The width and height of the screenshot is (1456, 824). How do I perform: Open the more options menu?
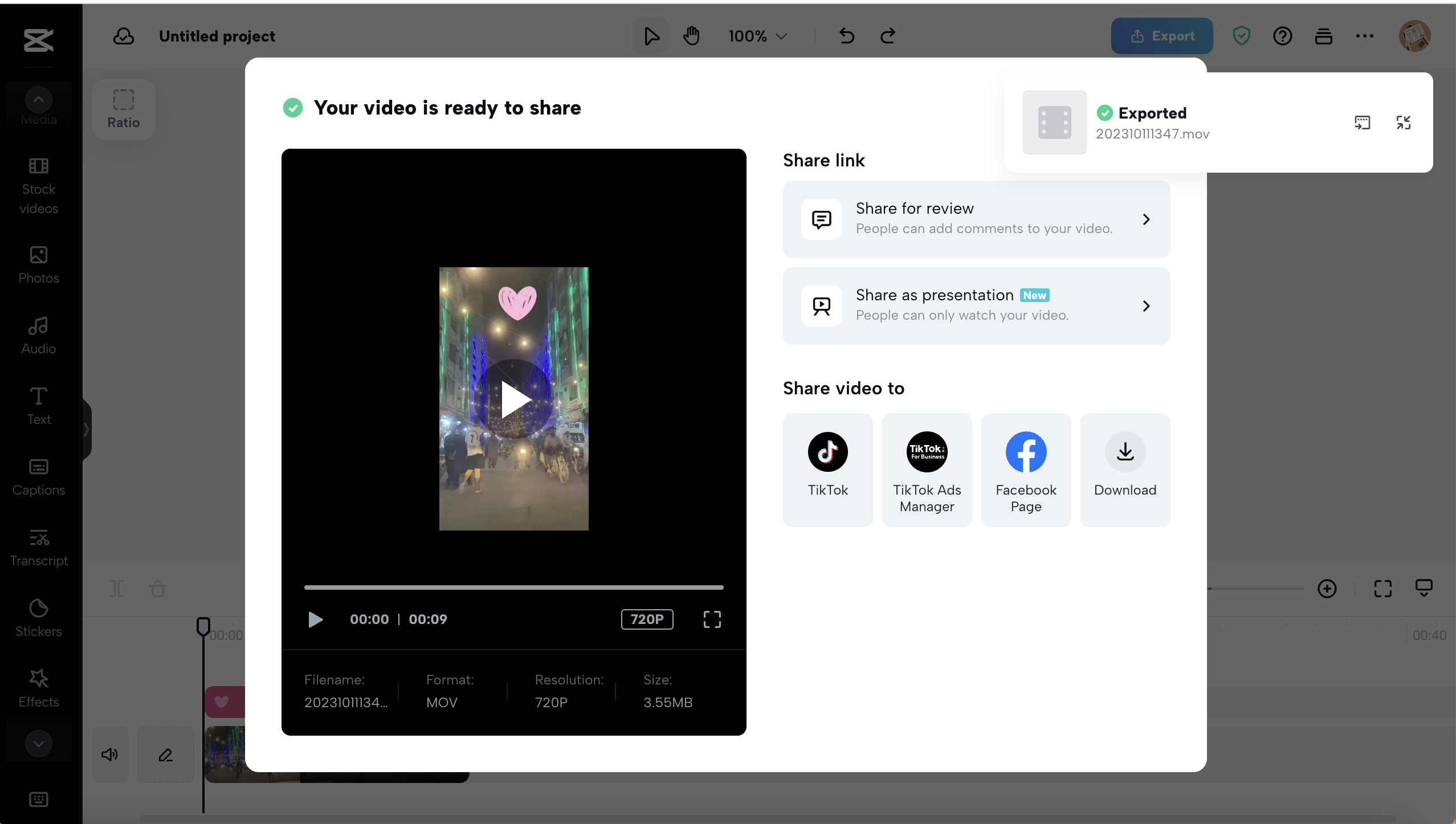tap(1365, 36)
